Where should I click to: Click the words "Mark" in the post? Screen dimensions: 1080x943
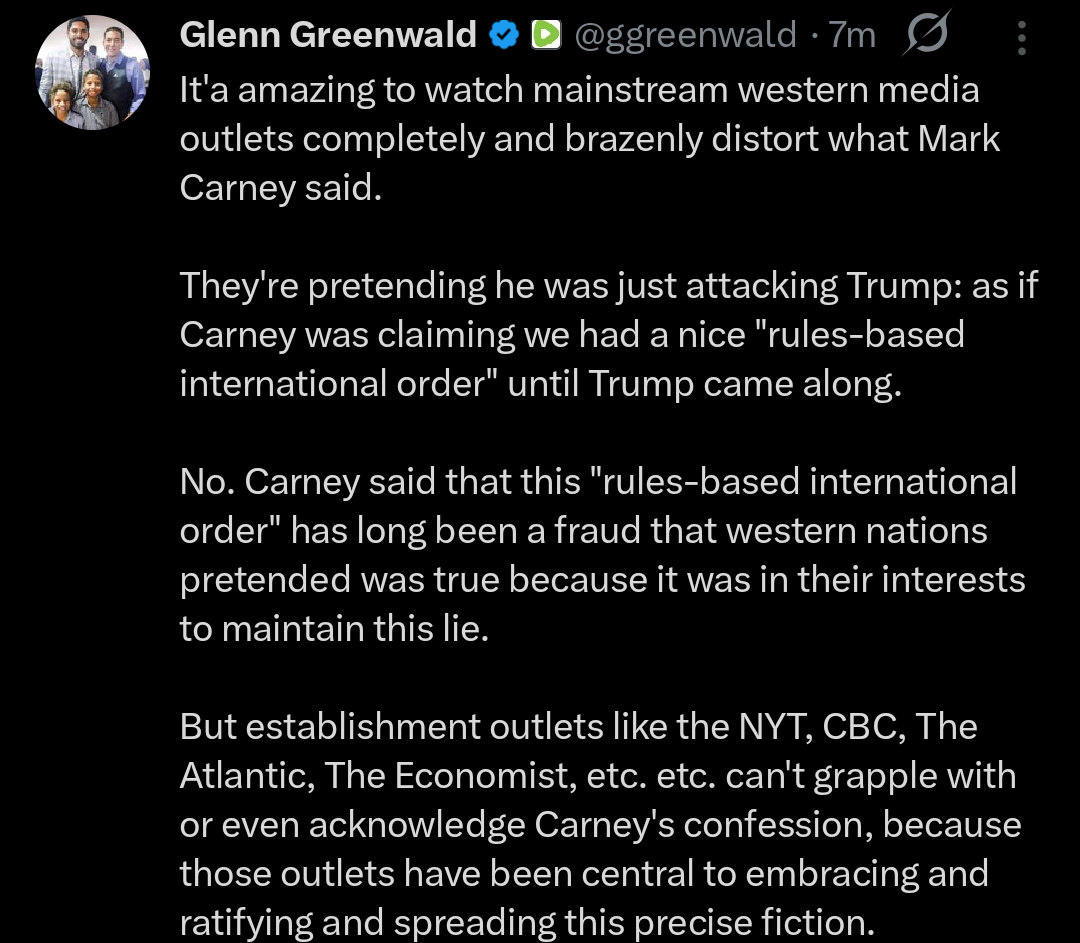(960, 139)
